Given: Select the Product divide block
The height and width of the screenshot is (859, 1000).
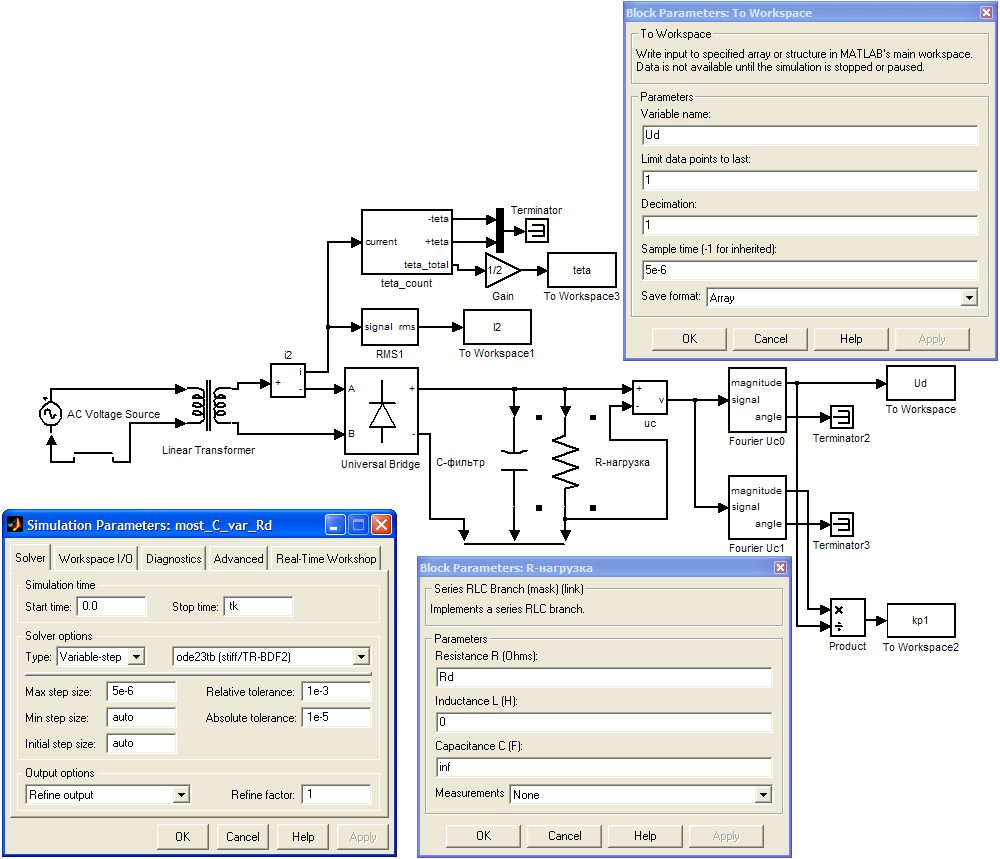Looking at the screenshot, I should click(x=848, y=617).
